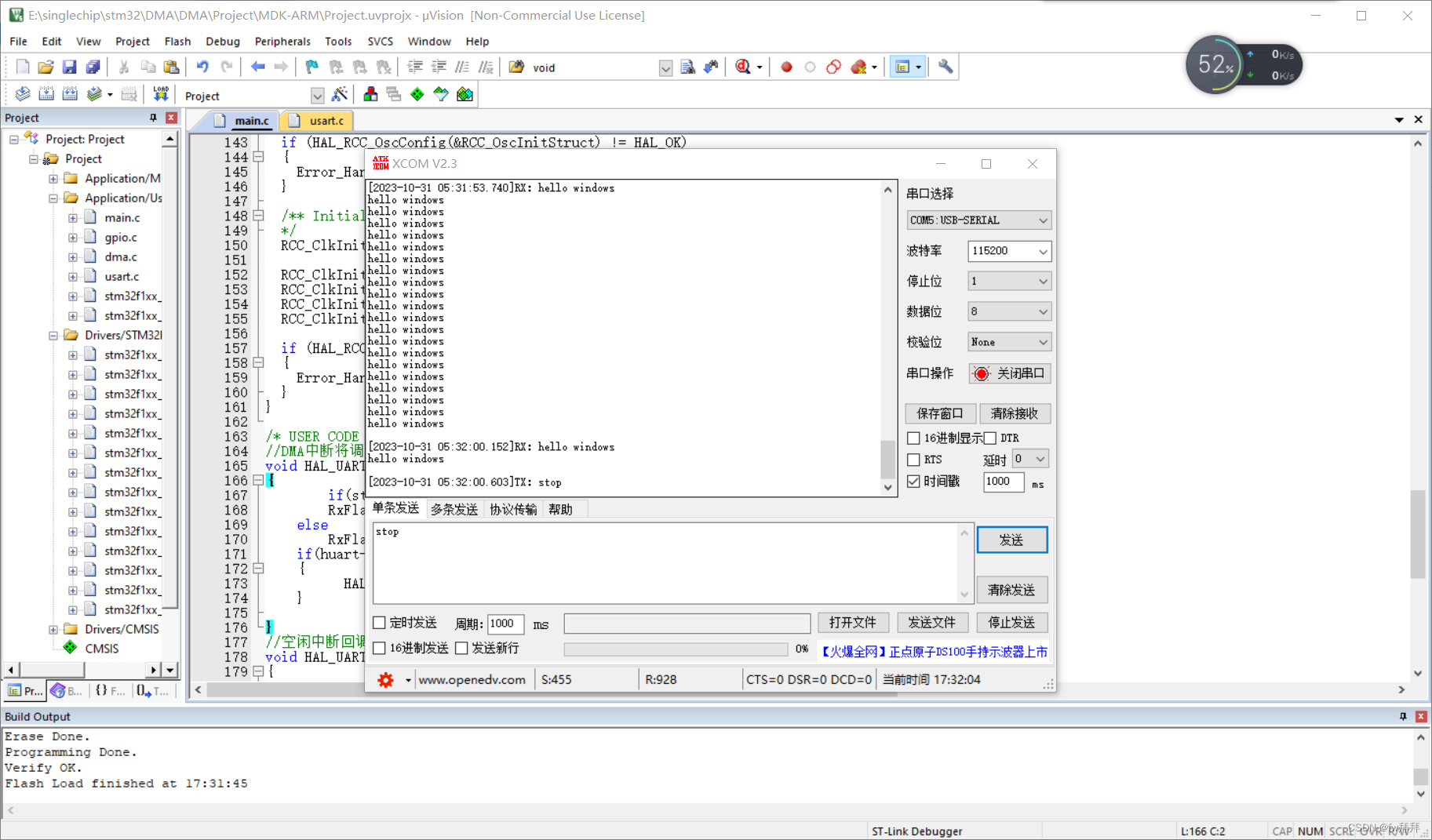Click the XCOM settings gear icon
Image resolution: width=1432 pixels, height=840 pixels.
(385, 680)
